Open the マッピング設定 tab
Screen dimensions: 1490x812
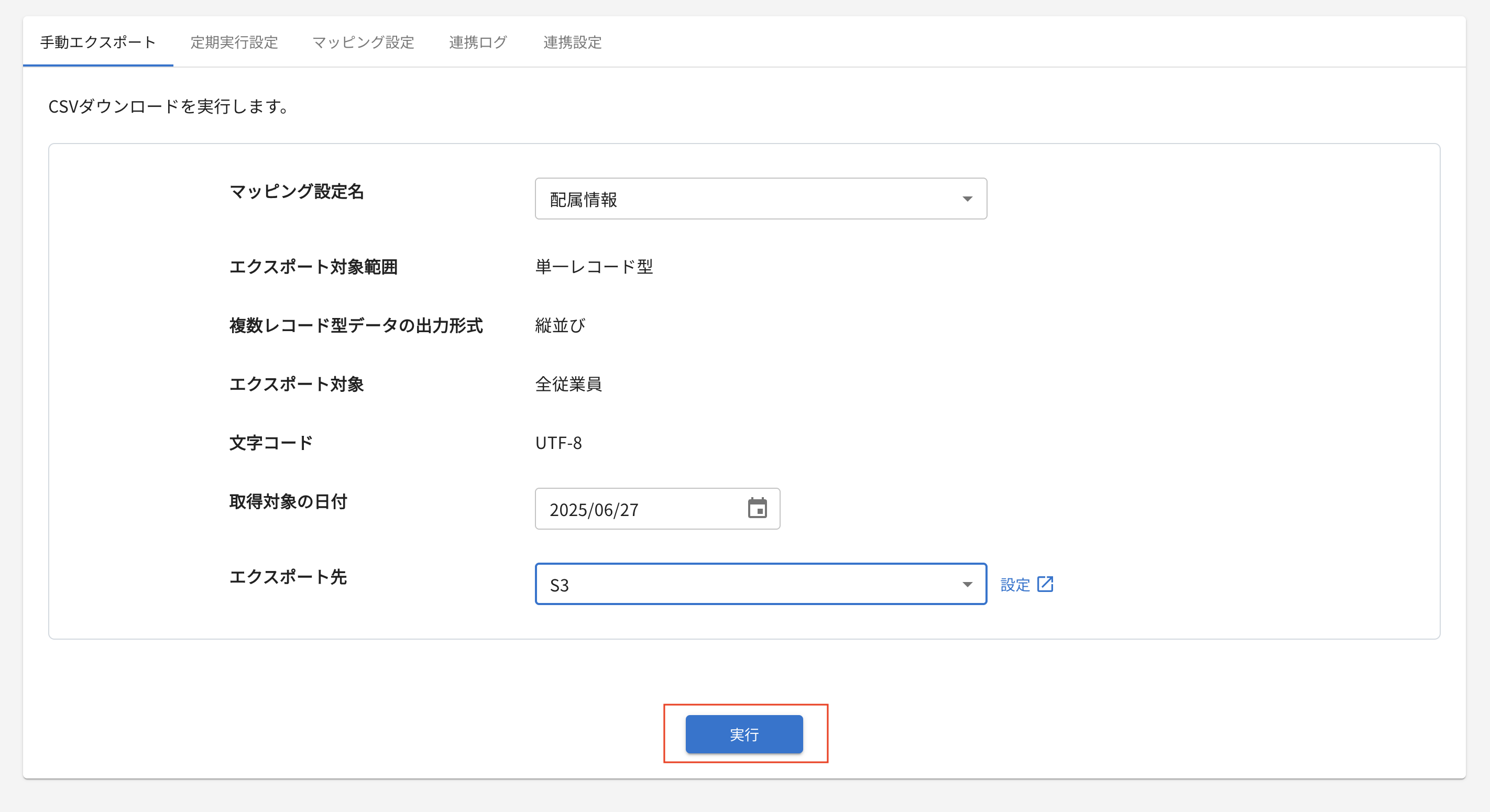(x=363, y=42)
